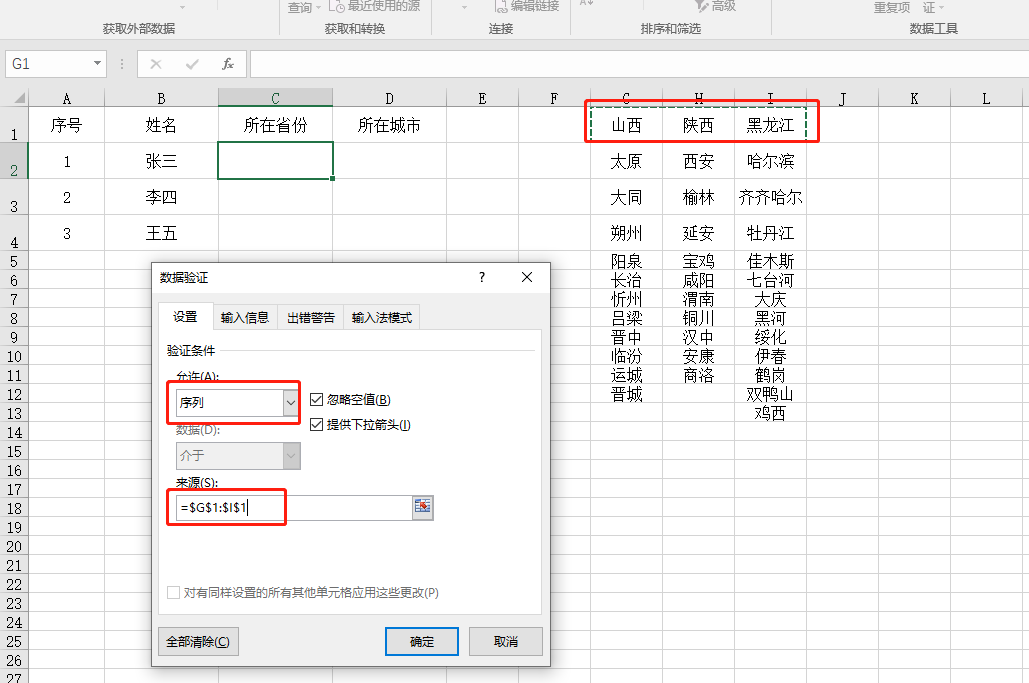Click inside the source field with =$G$1:$I$1
Screen dimensions: 1029x683
click(294, 507)
